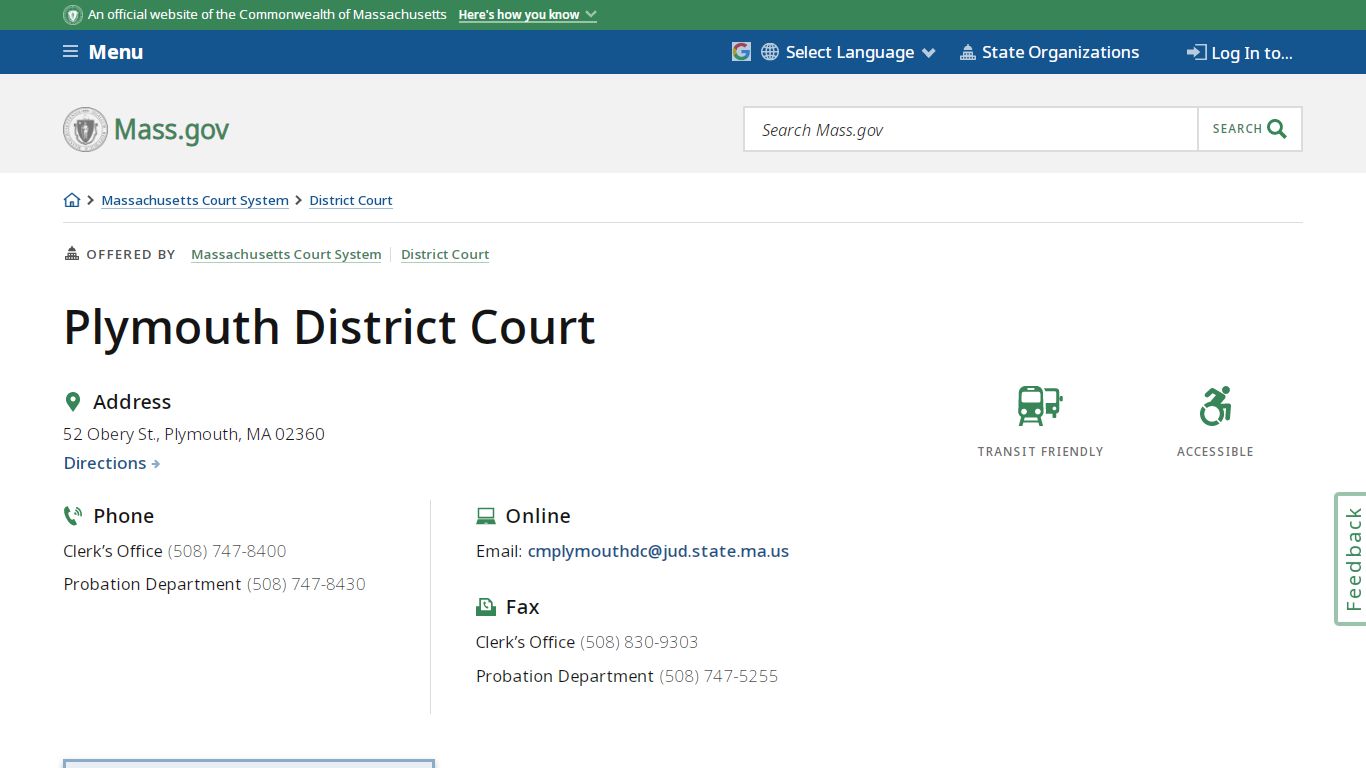Click the Log In arrow icon
The height and width of the screenshot is (768, 1366).
click(x=1196, y=52)
